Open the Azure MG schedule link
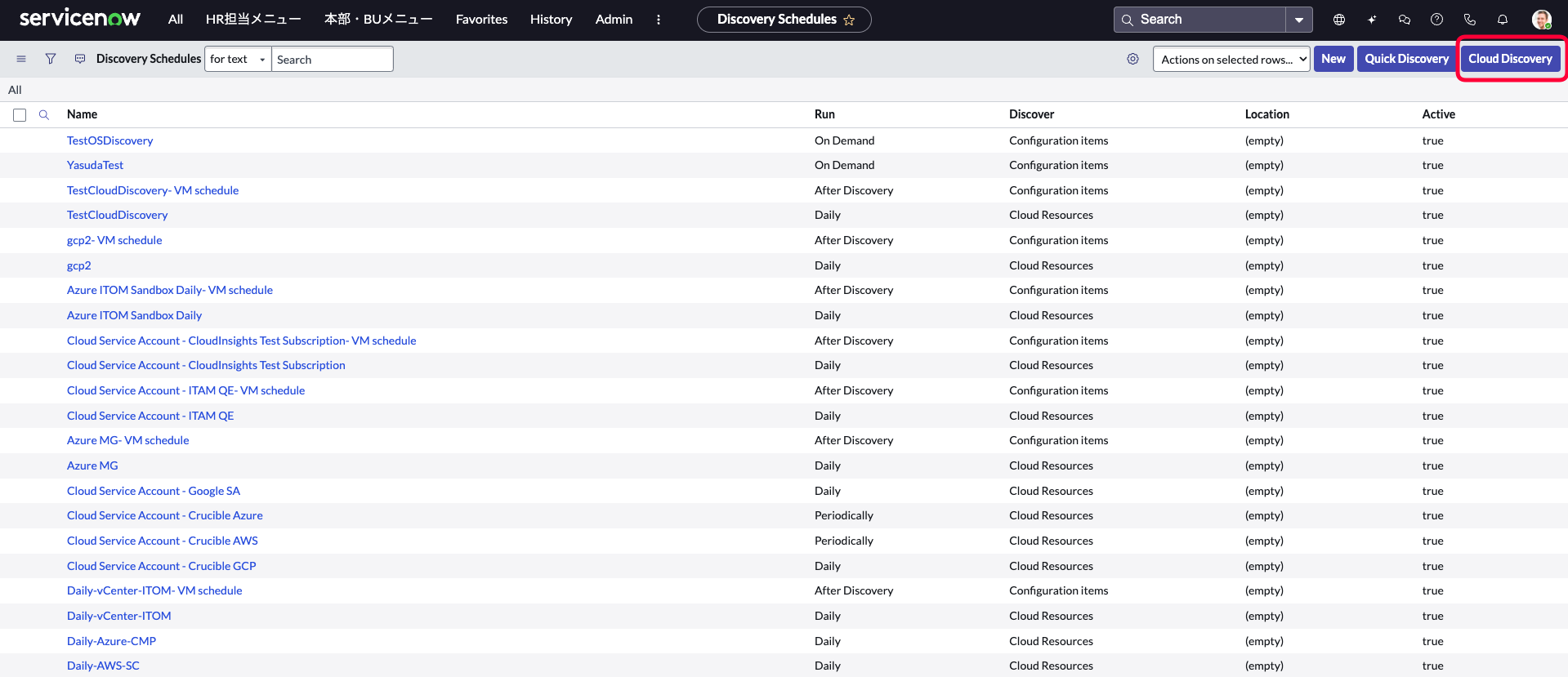Image resolution: width=1568 pixels, height=677 pixels. click(92, 465)
